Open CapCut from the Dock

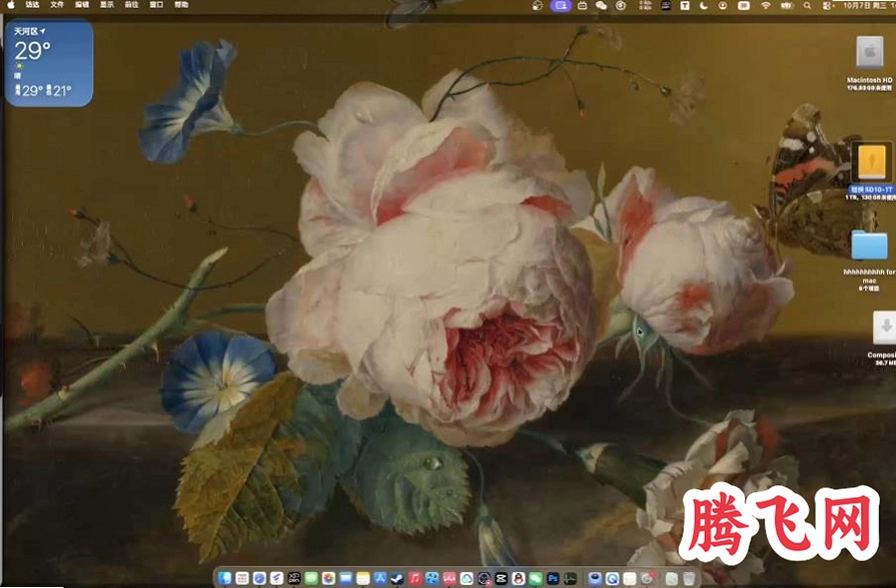(x=501, y=578)
